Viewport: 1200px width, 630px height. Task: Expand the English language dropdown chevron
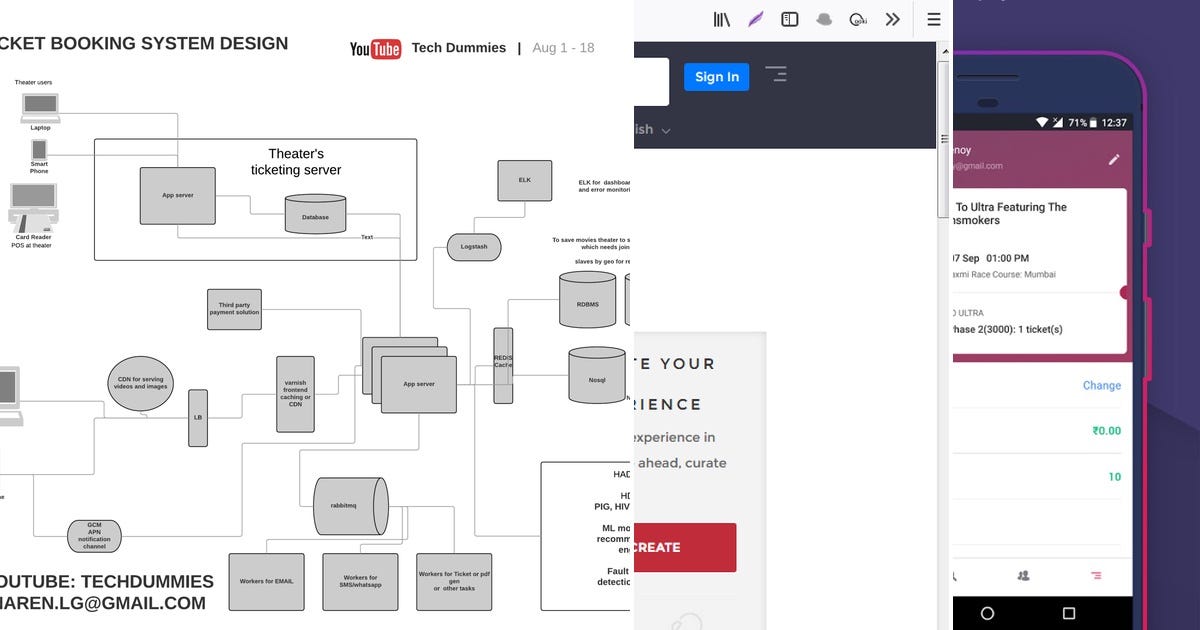click(x=666, y=130)
